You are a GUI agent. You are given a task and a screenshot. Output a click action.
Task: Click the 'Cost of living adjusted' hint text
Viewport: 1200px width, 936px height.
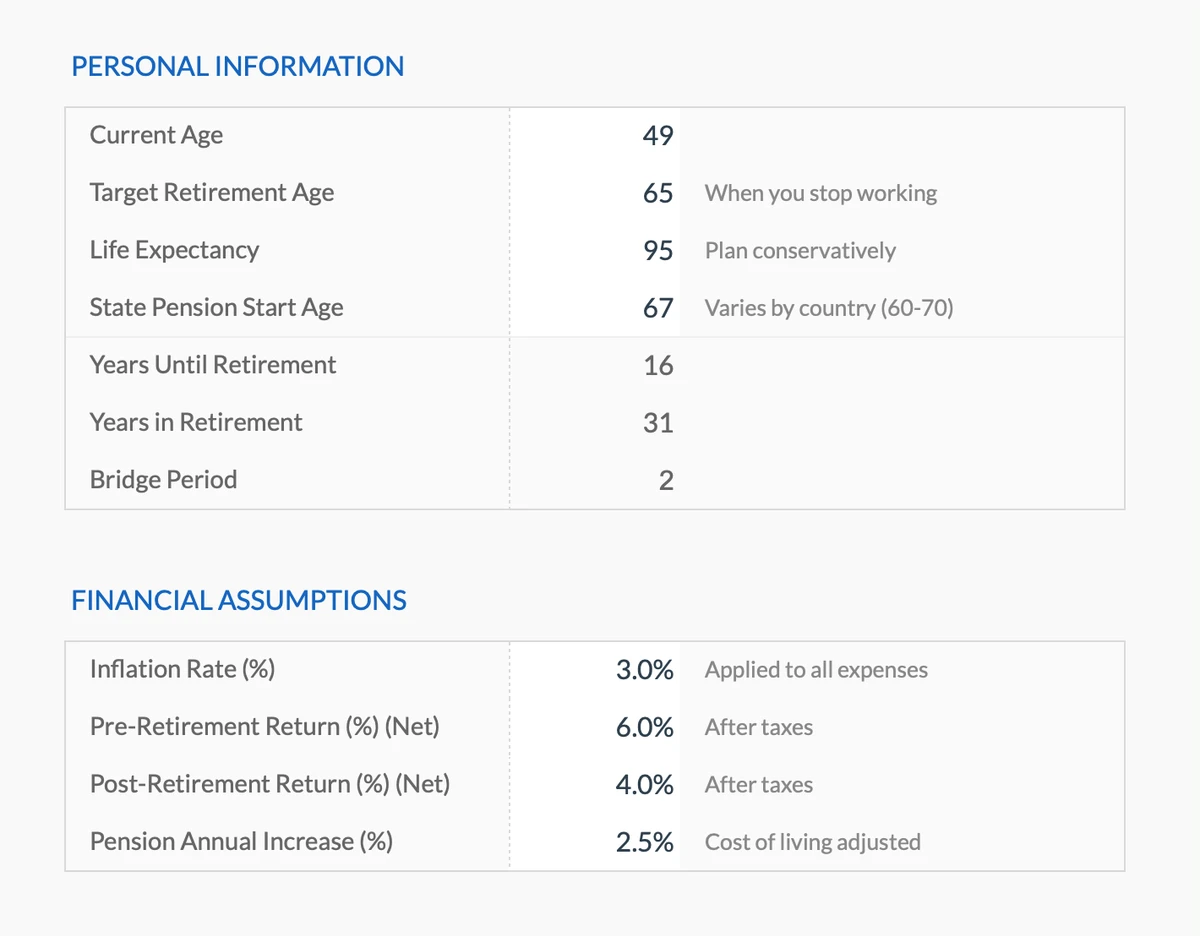pyautogui.click(x=812, y=842)
